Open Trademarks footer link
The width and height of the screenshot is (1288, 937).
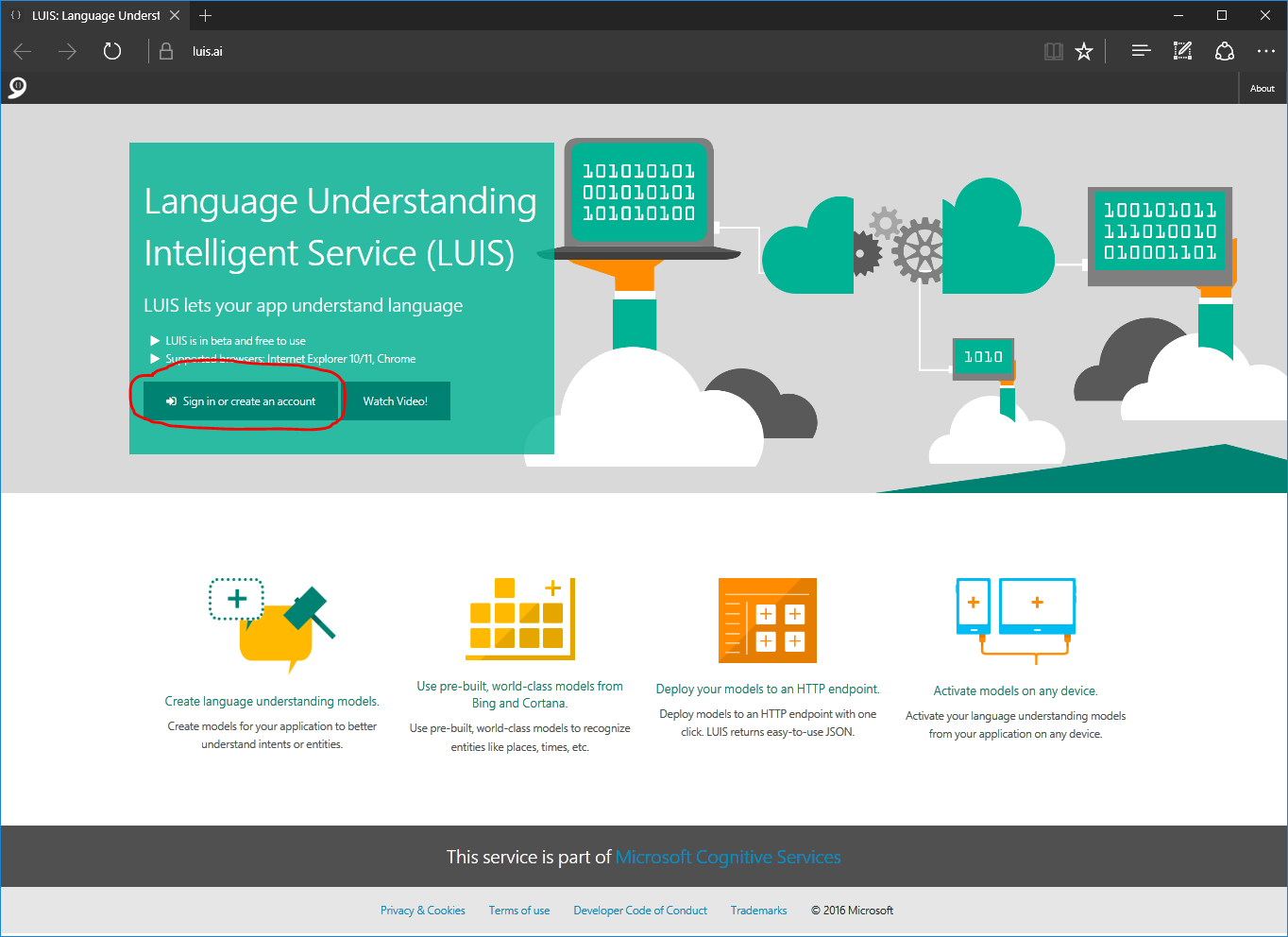point(758,911)
